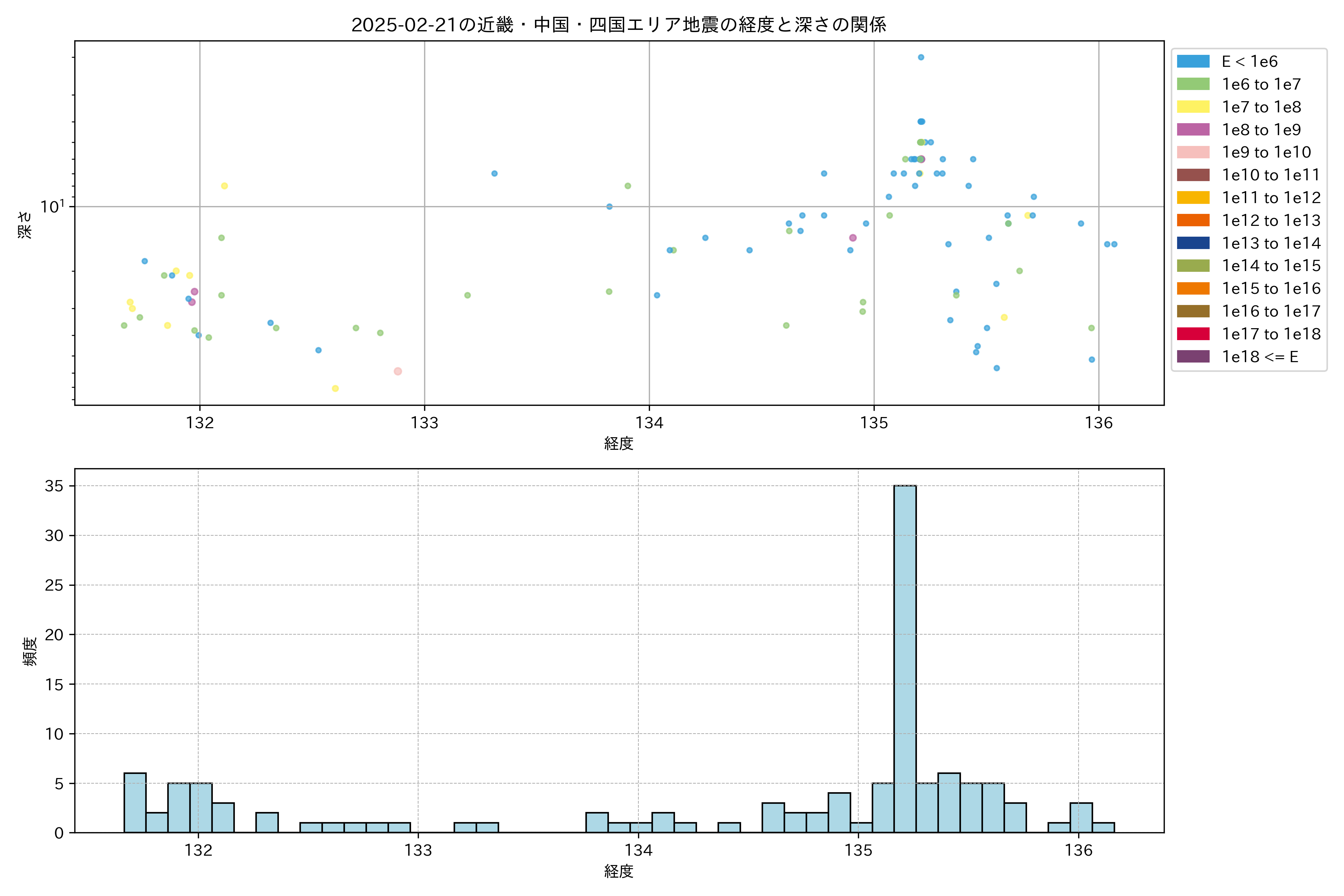This screenshot has height=896, width=1344.
Task: Click the brown '1e10 to 1e11' legend swatch
Action: pyautogui.click(x=1192, y=175)
